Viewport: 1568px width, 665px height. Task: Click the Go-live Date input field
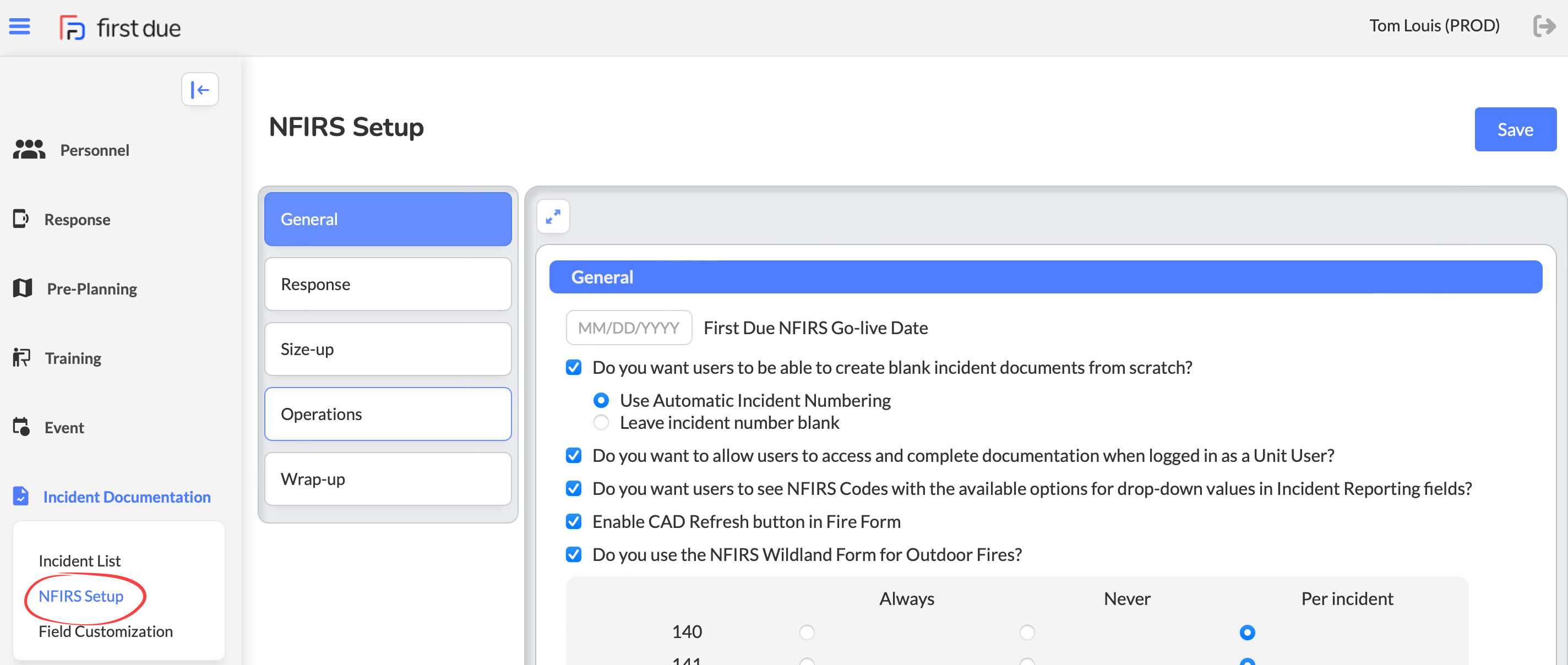coord(629,328)
